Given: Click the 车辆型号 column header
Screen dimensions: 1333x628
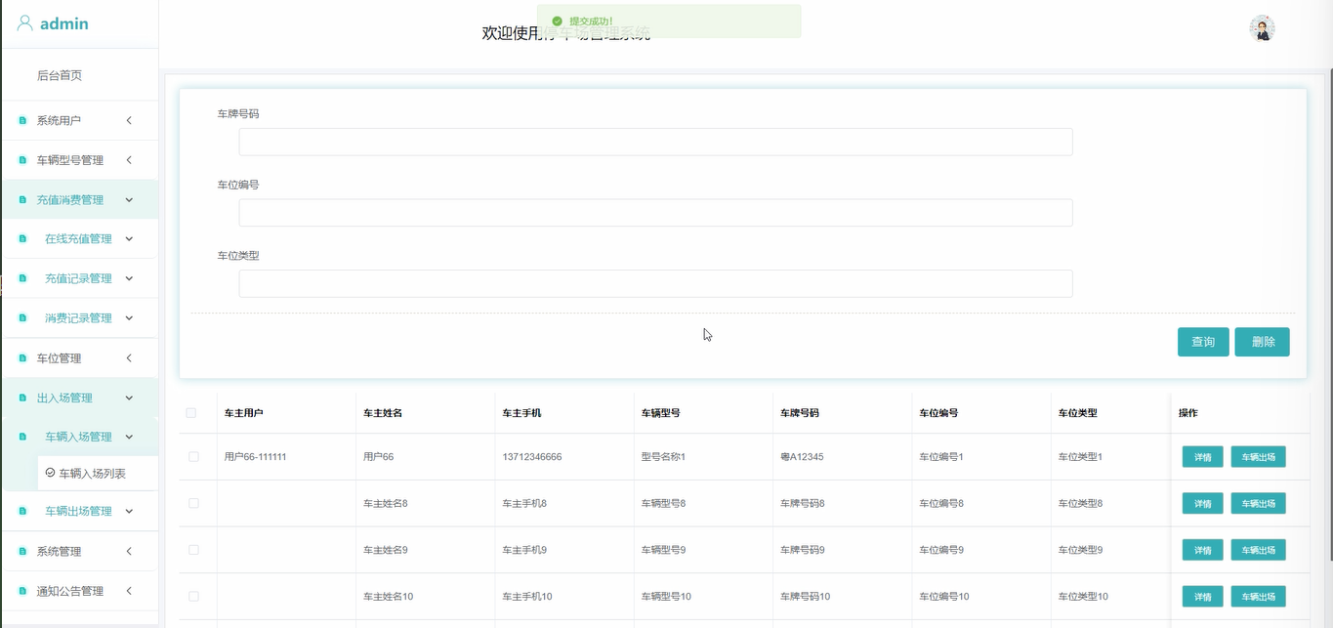Looking at the screenshot, I should [x=661, y=413].
